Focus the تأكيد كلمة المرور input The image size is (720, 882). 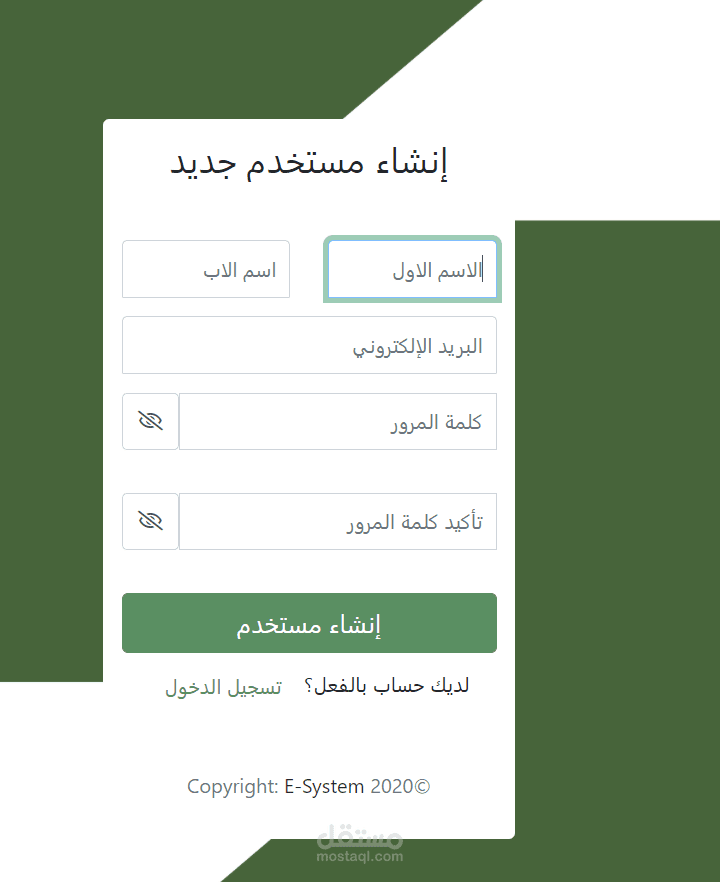click(x=337, y=522)
